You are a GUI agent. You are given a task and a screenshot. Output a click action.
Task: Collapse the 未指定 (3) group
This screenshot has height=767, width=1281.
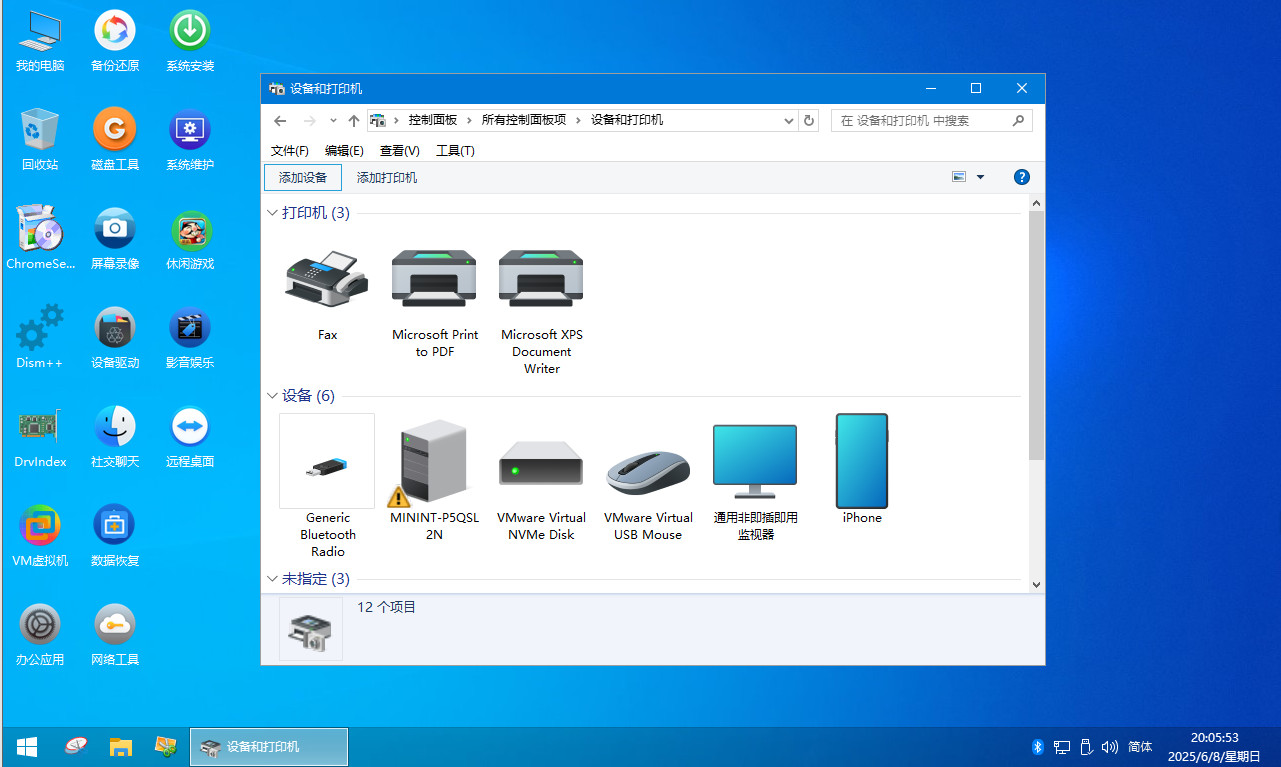tap(272, 579)
